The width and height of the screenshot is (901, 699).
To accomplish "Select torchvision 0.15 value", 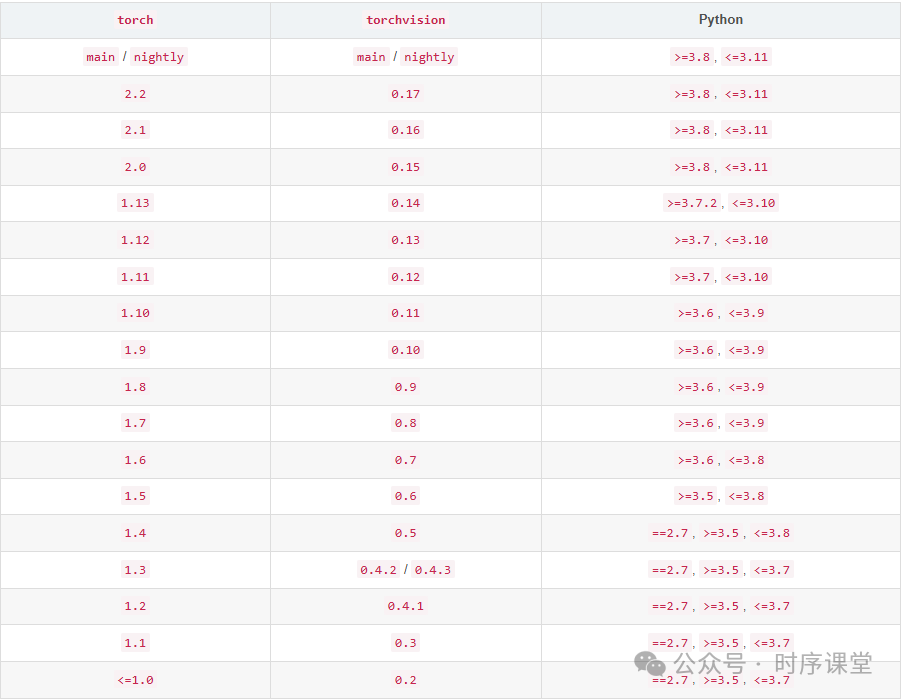I will 406,167.
